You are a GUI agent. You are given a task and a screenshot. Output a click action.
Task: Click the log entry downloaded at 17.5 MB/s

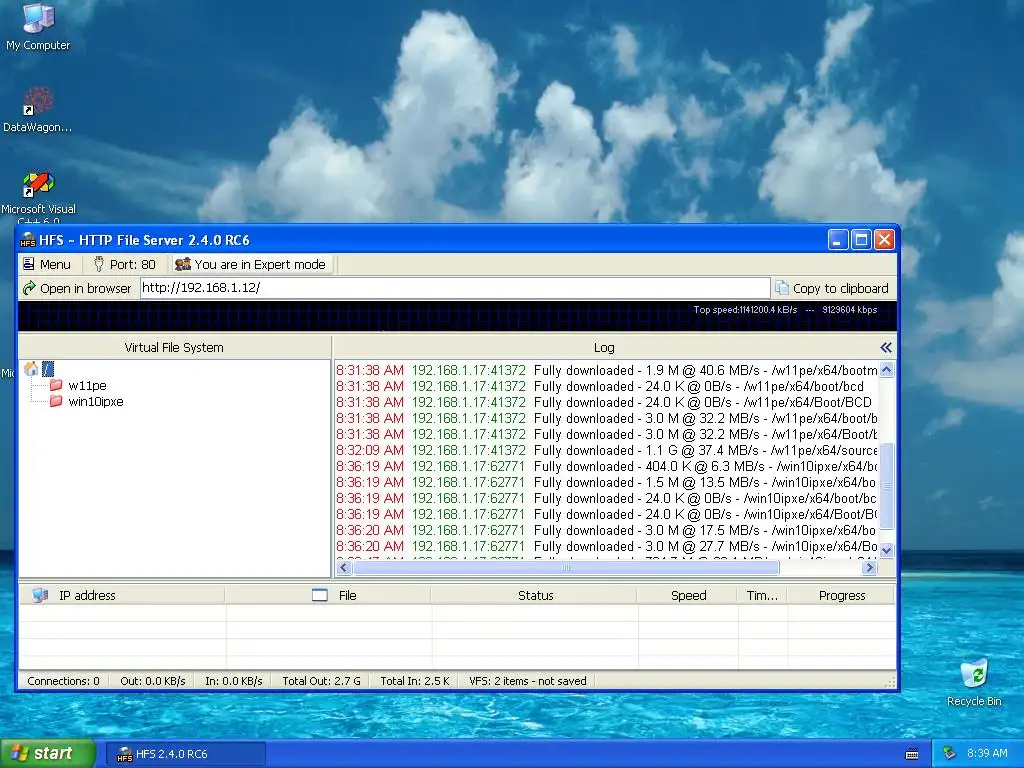click(x=607, y=530)
